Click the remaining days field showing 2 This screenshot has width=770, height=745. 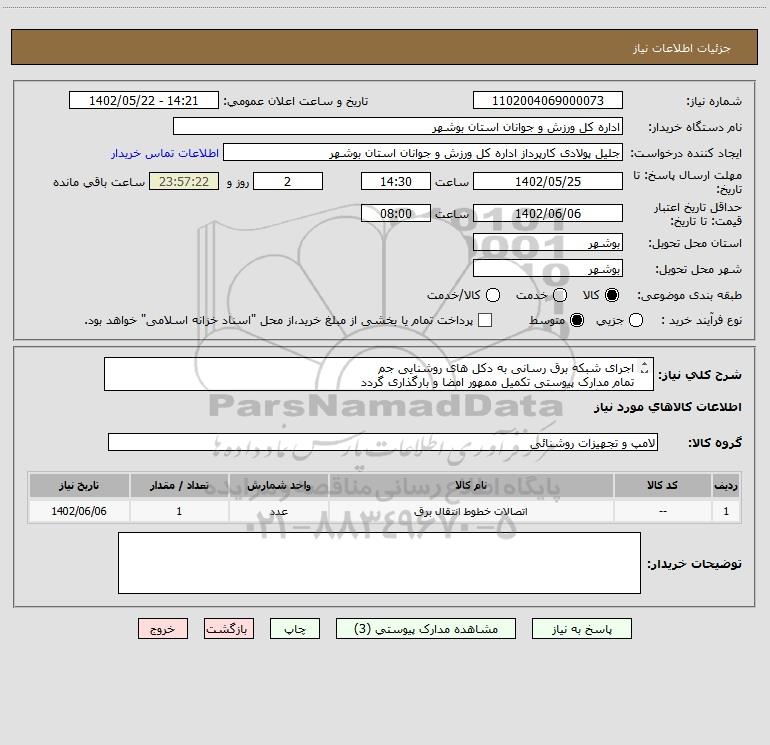click(288, 181)
